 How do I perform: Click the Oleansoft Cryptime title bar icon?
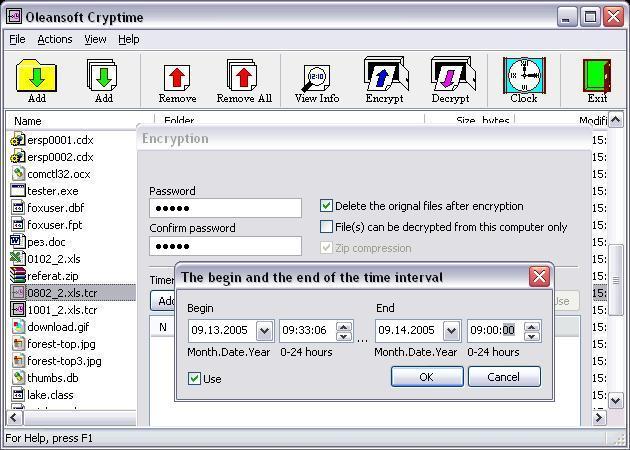[14, 16]
